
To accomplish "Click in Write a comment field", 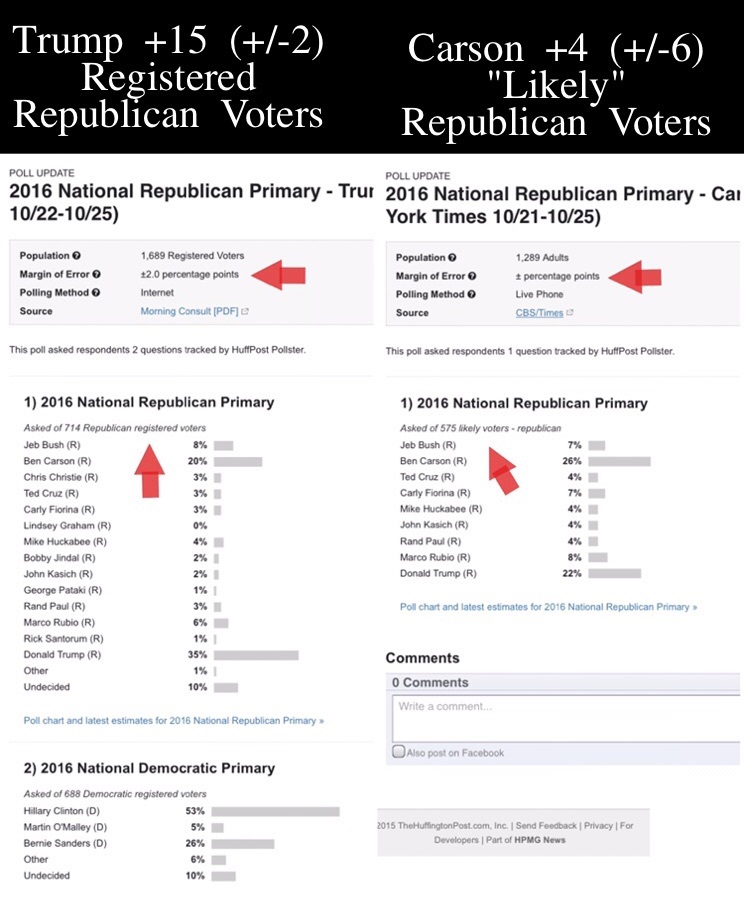I will pos(566,718).
